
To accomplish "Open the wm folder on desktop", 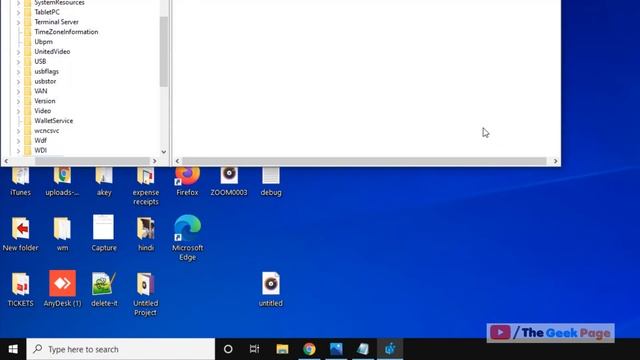I will click(x=62, y=234).
